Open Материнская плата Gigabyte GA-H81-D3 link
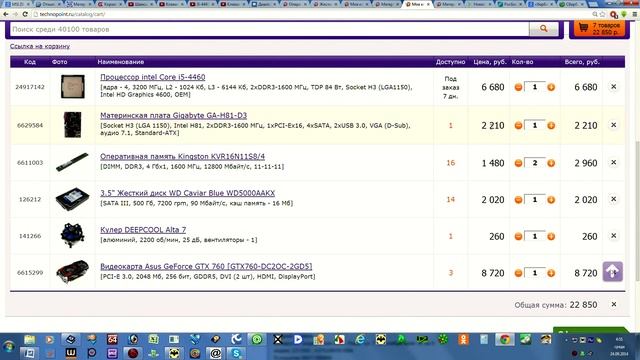This screenshot has height=360, width=640. pos(173,116)
